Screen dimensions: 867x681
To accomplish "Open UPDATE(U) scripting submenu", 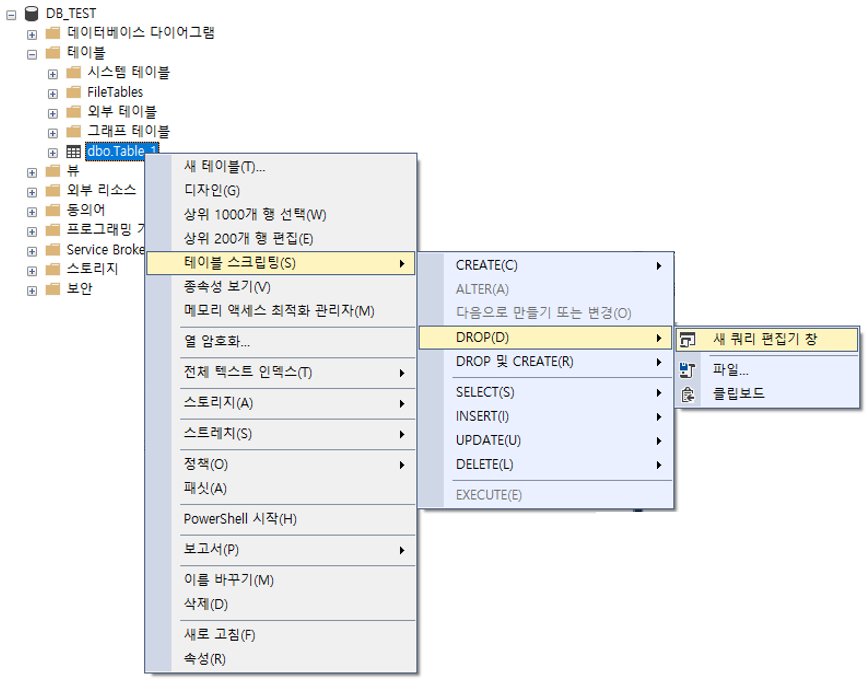I will tap(546, 441).
